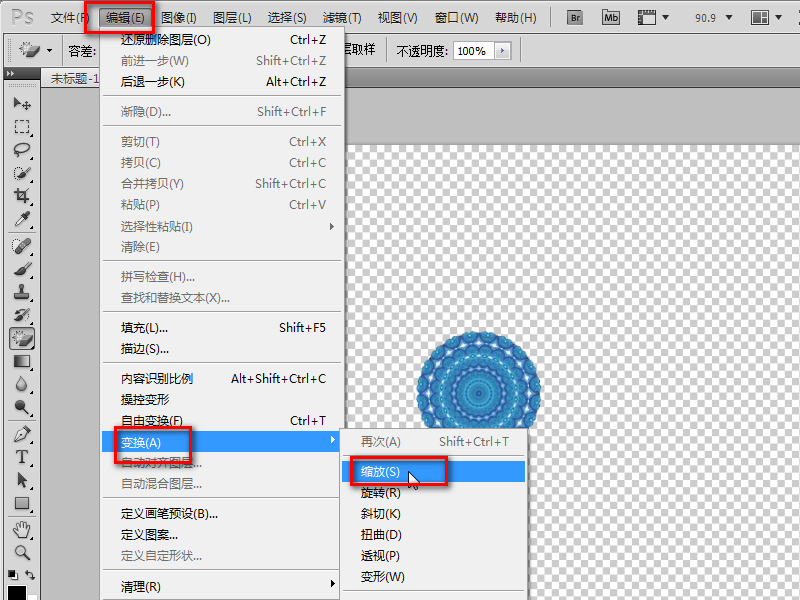Select the Clone Stamp tool

click(21, 292)
